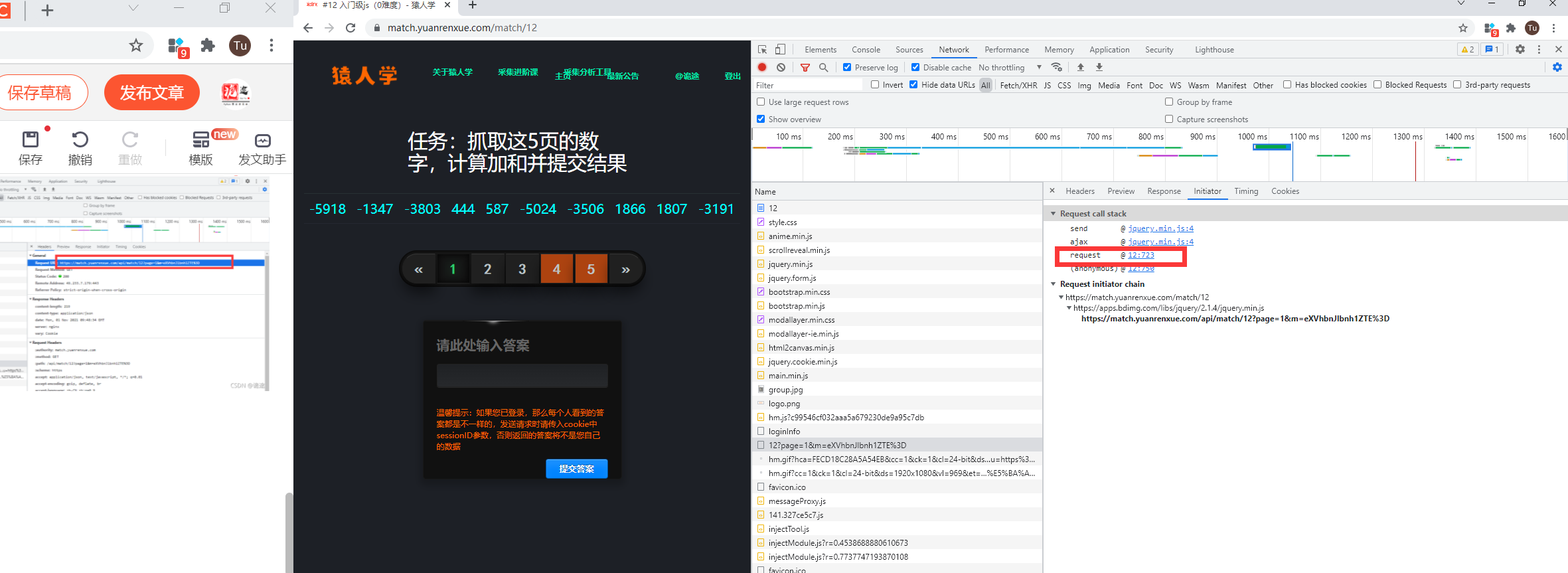Image resolution: width=1568 pixels, height=573 pixels.
Task: Collapse the Request call stack section
Action: 1053,214
